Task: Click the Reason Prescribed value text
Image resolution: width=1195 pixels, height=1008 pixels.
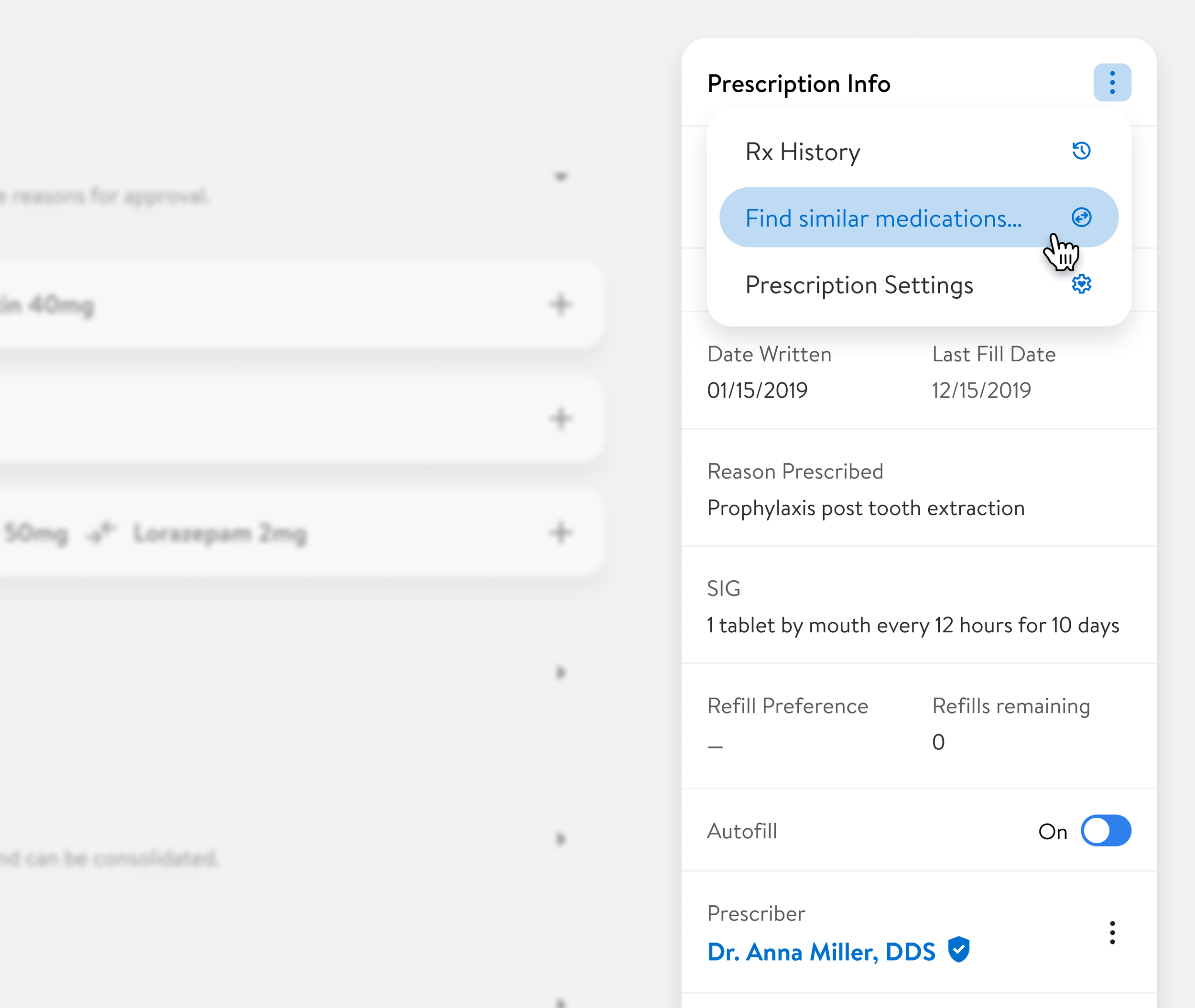Action: [x=865, y=508]
